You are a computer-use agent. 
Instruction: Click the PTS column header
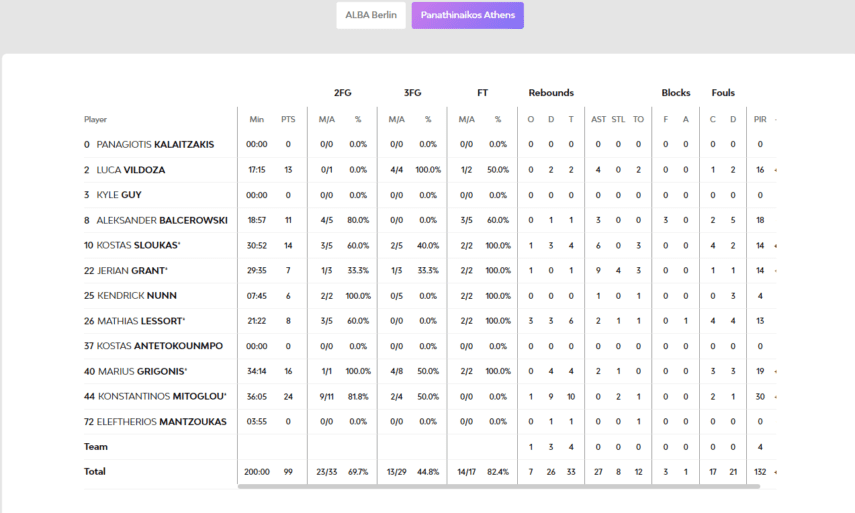(288, 119)
